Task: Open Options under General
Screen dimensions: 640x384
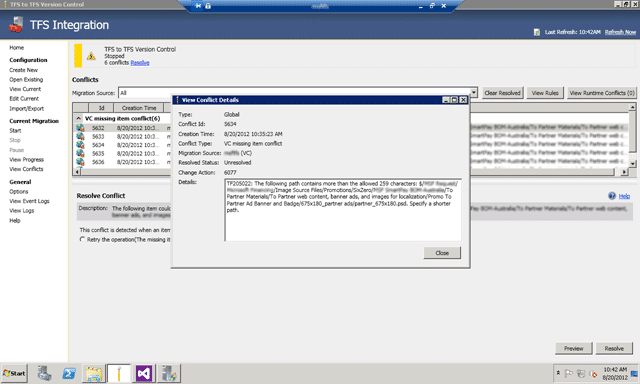Action: pos(19,191)
